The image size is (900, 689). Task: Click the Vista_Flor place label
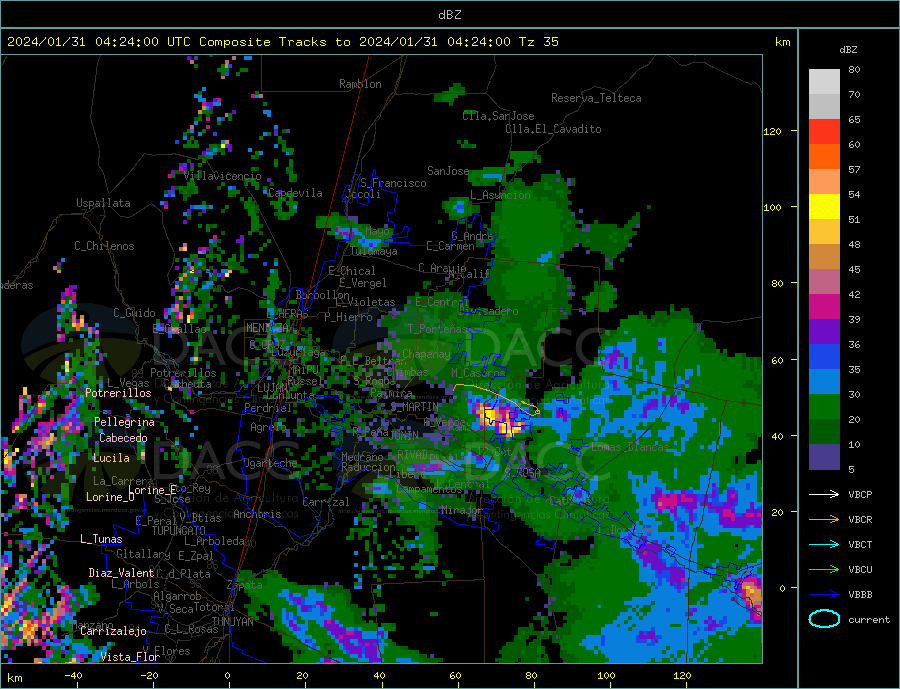[130, 657]
